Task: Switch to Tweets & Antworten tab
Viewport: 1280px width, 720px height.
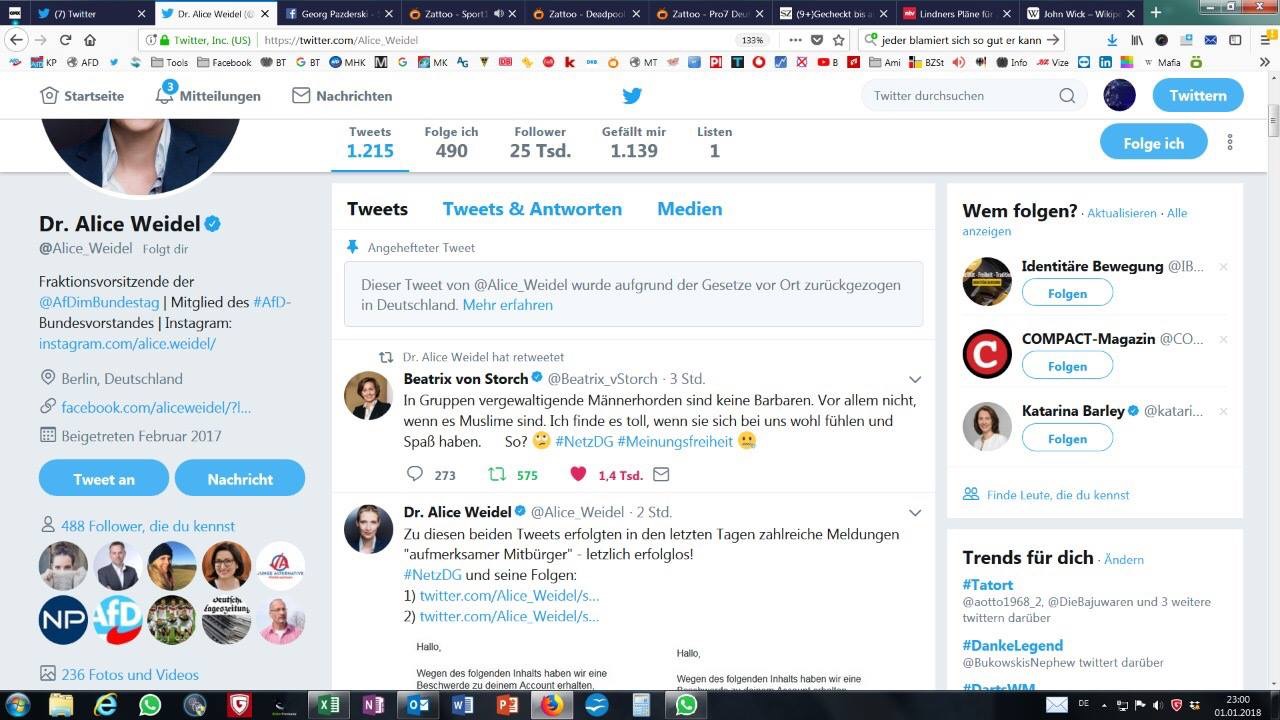Action: (x=532, y=209)
